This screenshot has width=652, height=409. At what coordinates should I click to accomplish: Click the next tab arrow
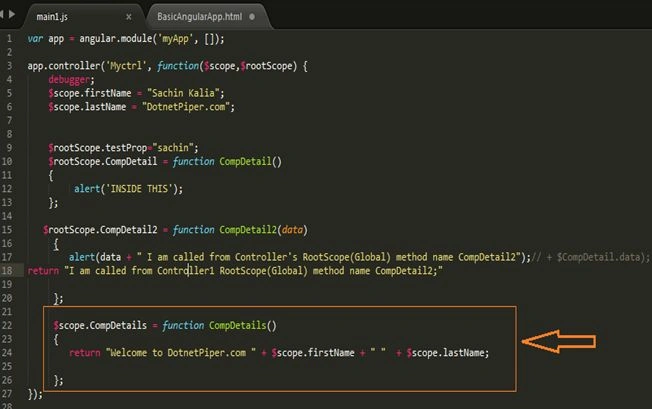click(x=12, y=14)
